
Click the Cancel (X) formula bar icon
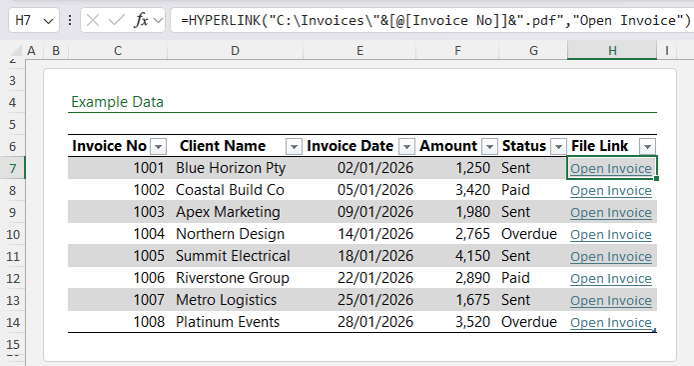[93, 20]
